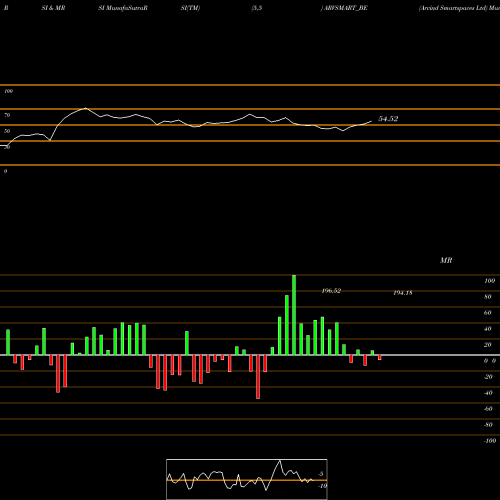Click the -5 label in mini chart
Screen dimensions: 500x500
pos(320,474)
